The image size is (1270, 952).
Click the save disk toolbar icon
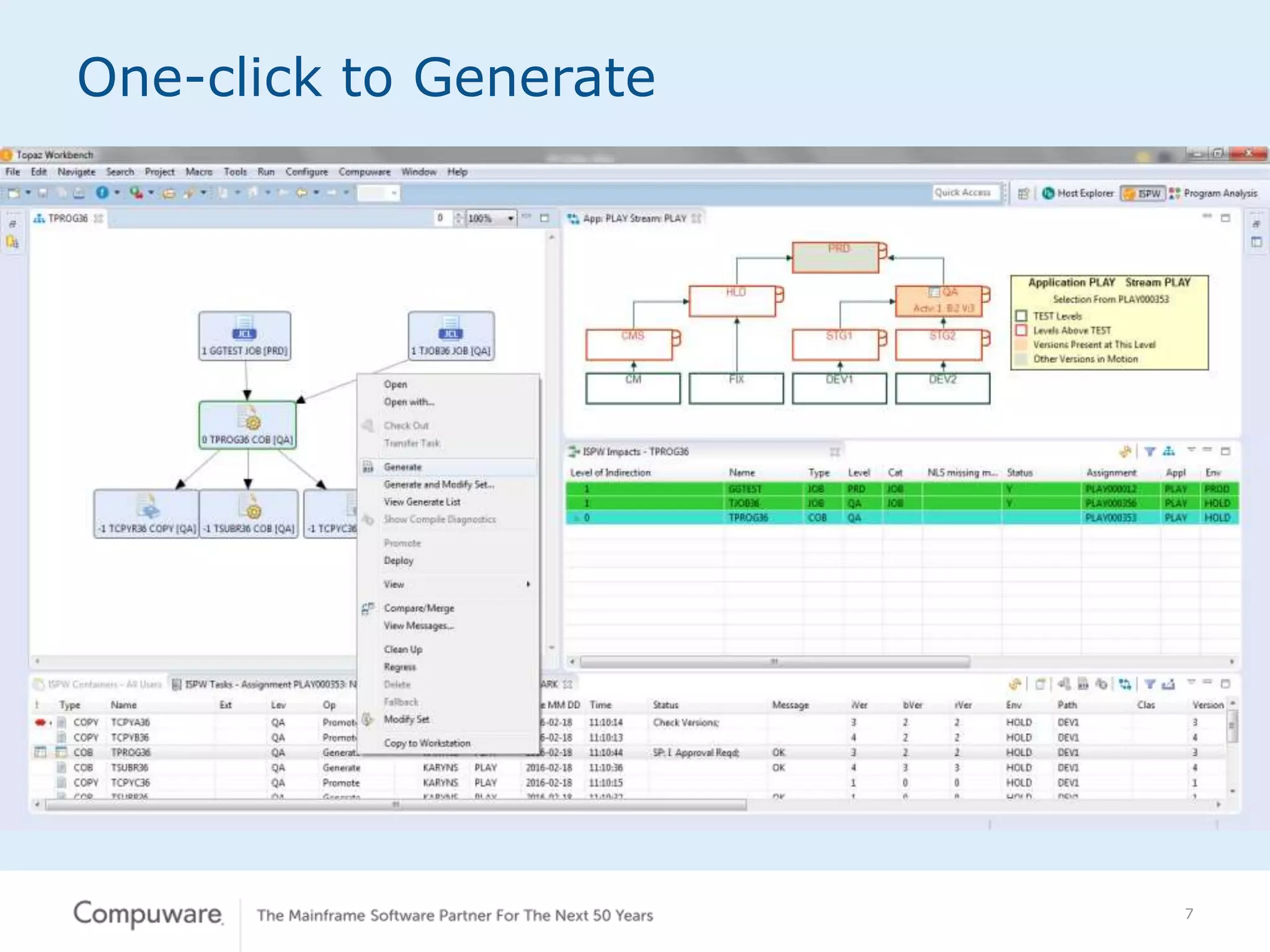tap(43, 193)
